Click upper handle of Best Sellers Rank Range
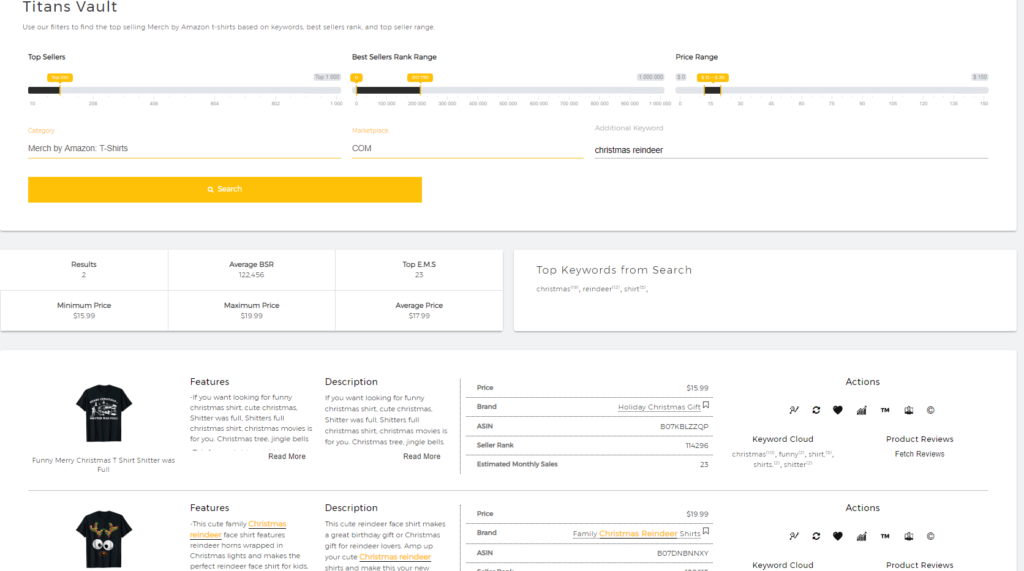The image size is (1024, 571). (420, 90)
